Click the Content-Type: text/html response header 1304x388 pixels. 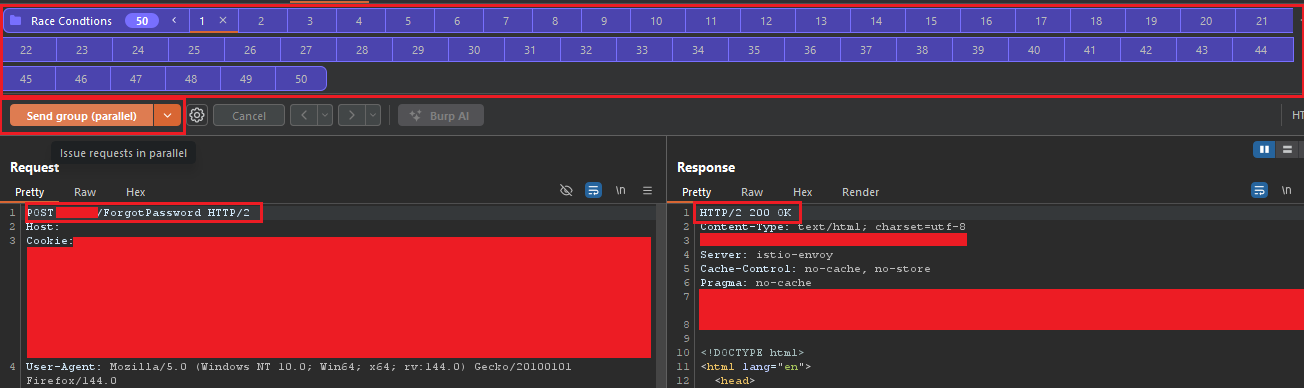[833, 227]
